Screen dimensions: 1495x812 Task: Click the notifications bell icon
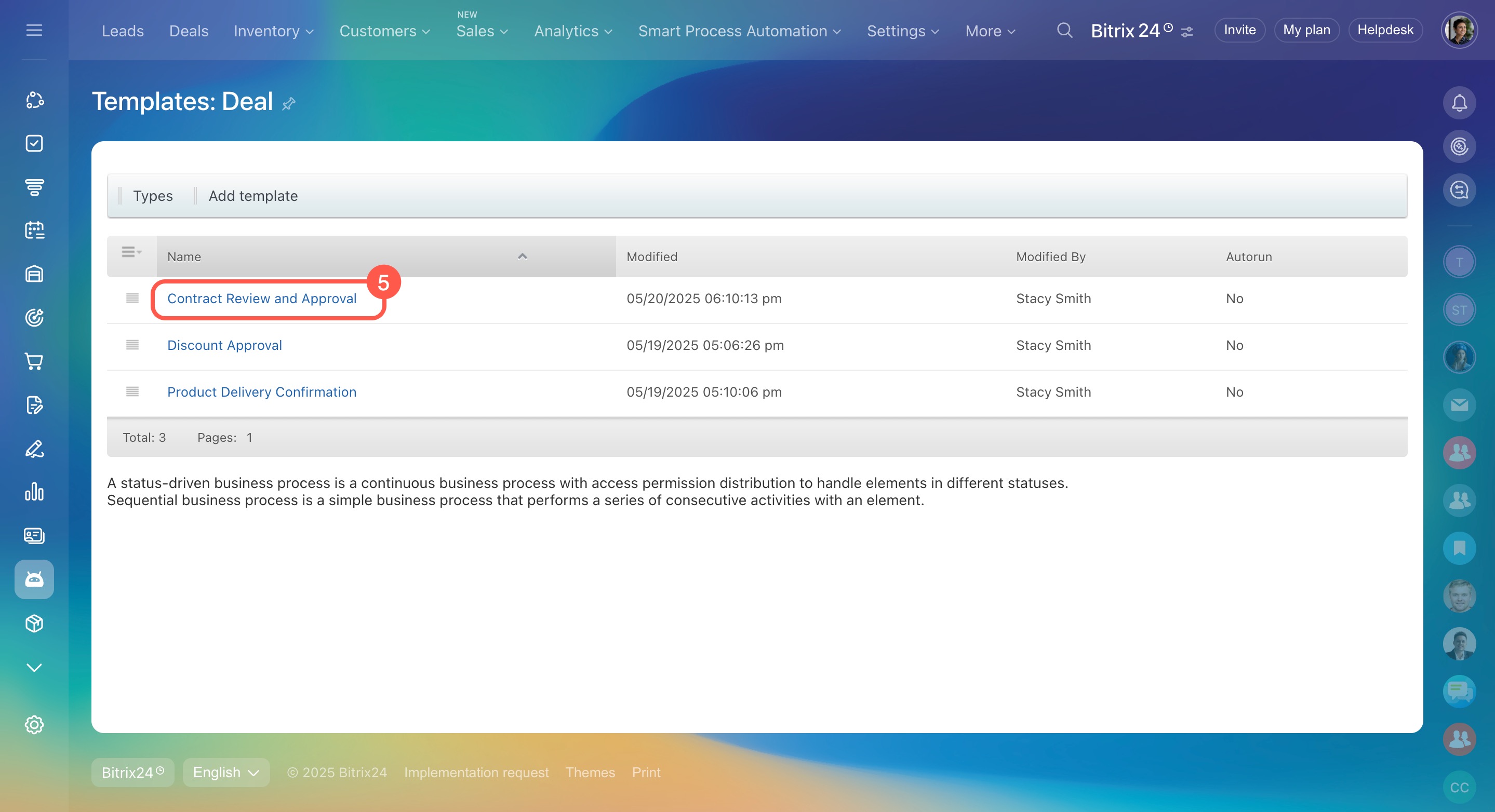(x=1459, y=103)
